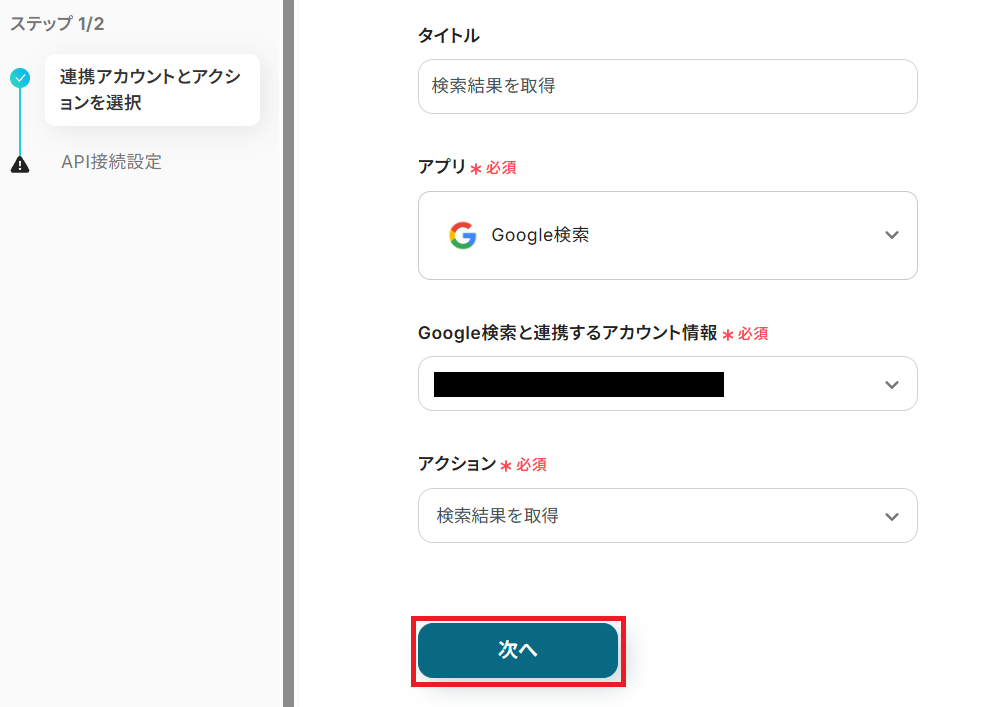This screenshot has width=986, height=707.
Task: Click the ステップ 1/2 heading
Action: (57, 24)
